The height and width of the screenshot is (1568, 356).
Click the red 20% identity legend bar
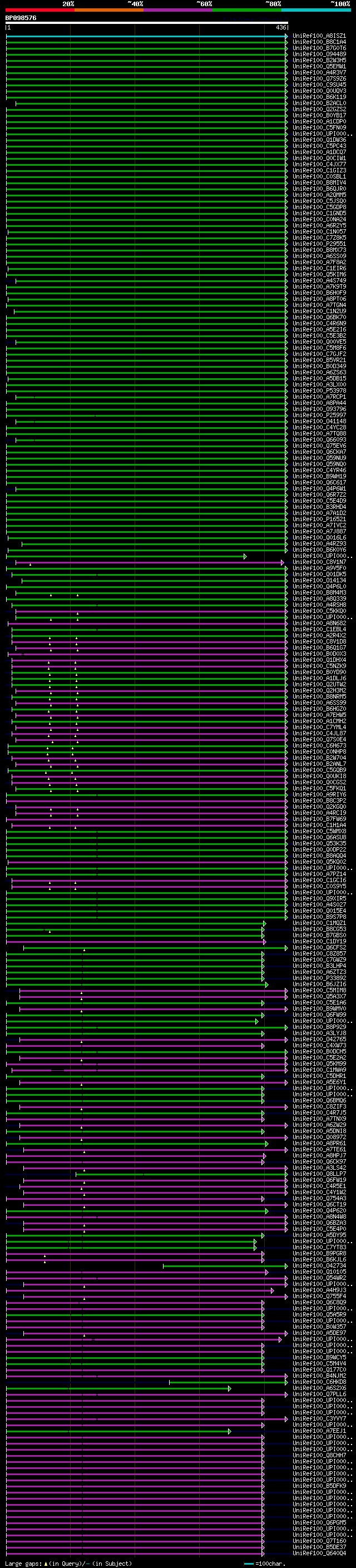click(39, 10)
